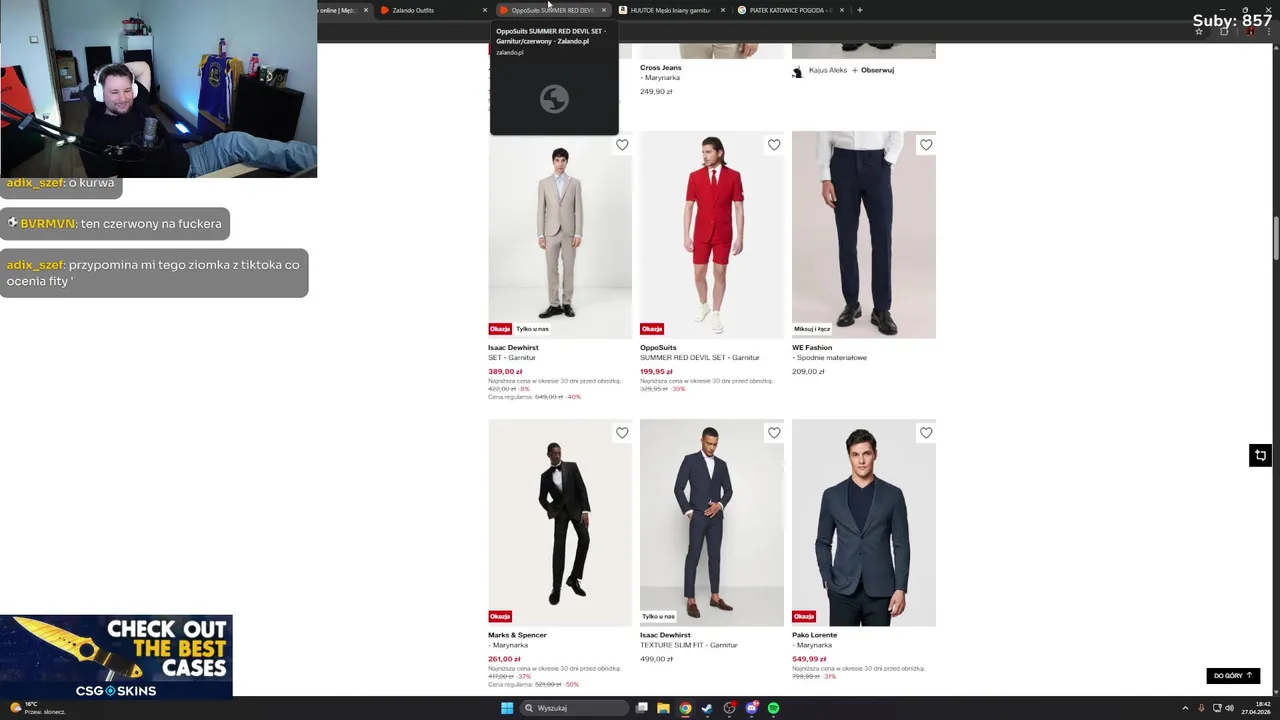Favorite the red OppoSuits Summer Red Devil set

tap(774, 145)
